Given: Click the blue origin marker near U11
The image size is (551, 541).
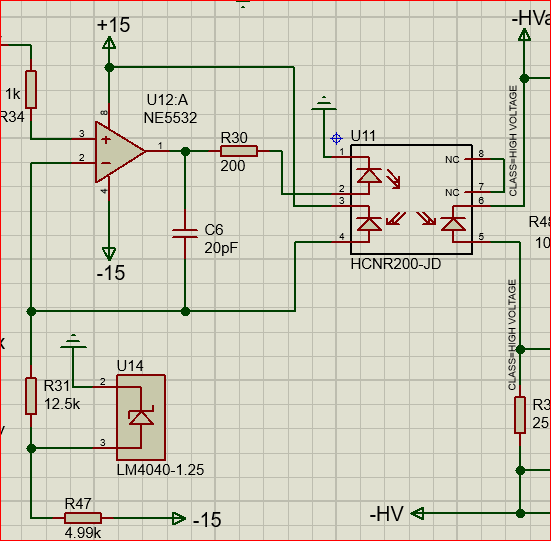Looking at the screenshot, I should [x=336, y=138].
